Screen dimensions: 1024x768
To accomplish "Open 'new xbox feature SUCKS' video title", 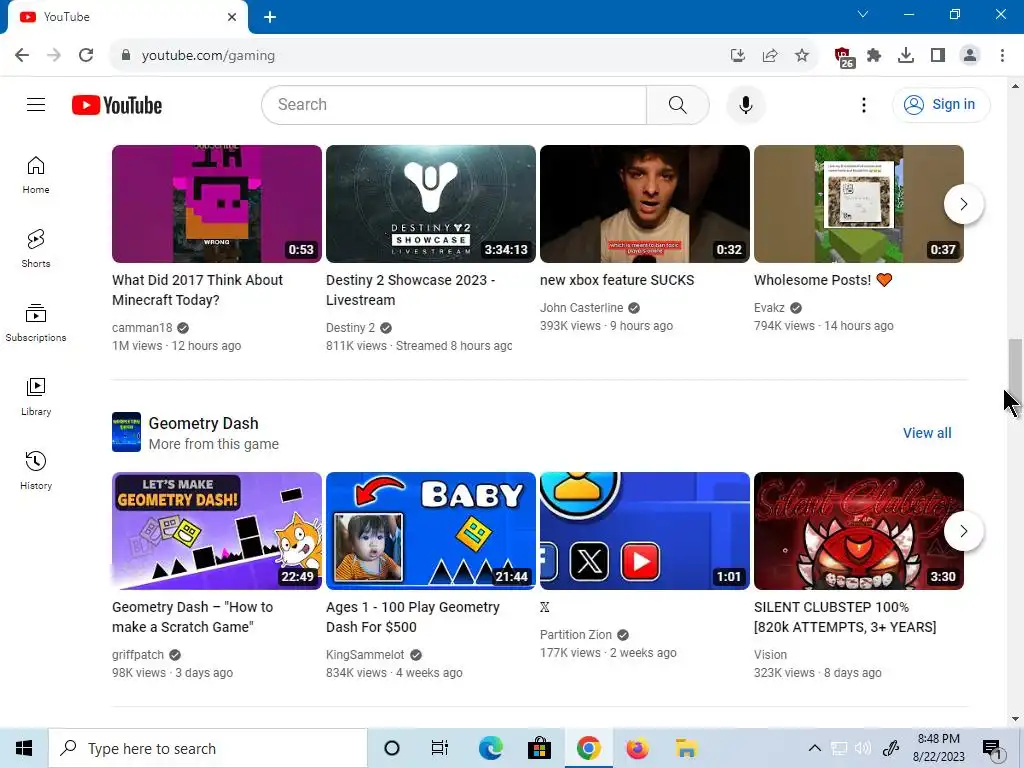I will pyautogui.click(x=616, y=280).
